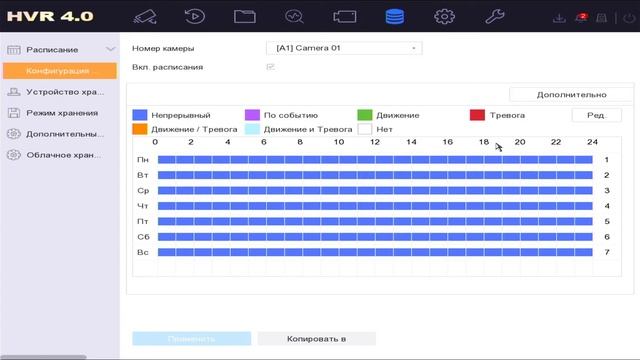Open the Расписание sidebar menu
640x360 pixels.
click(x=60, y=50)
